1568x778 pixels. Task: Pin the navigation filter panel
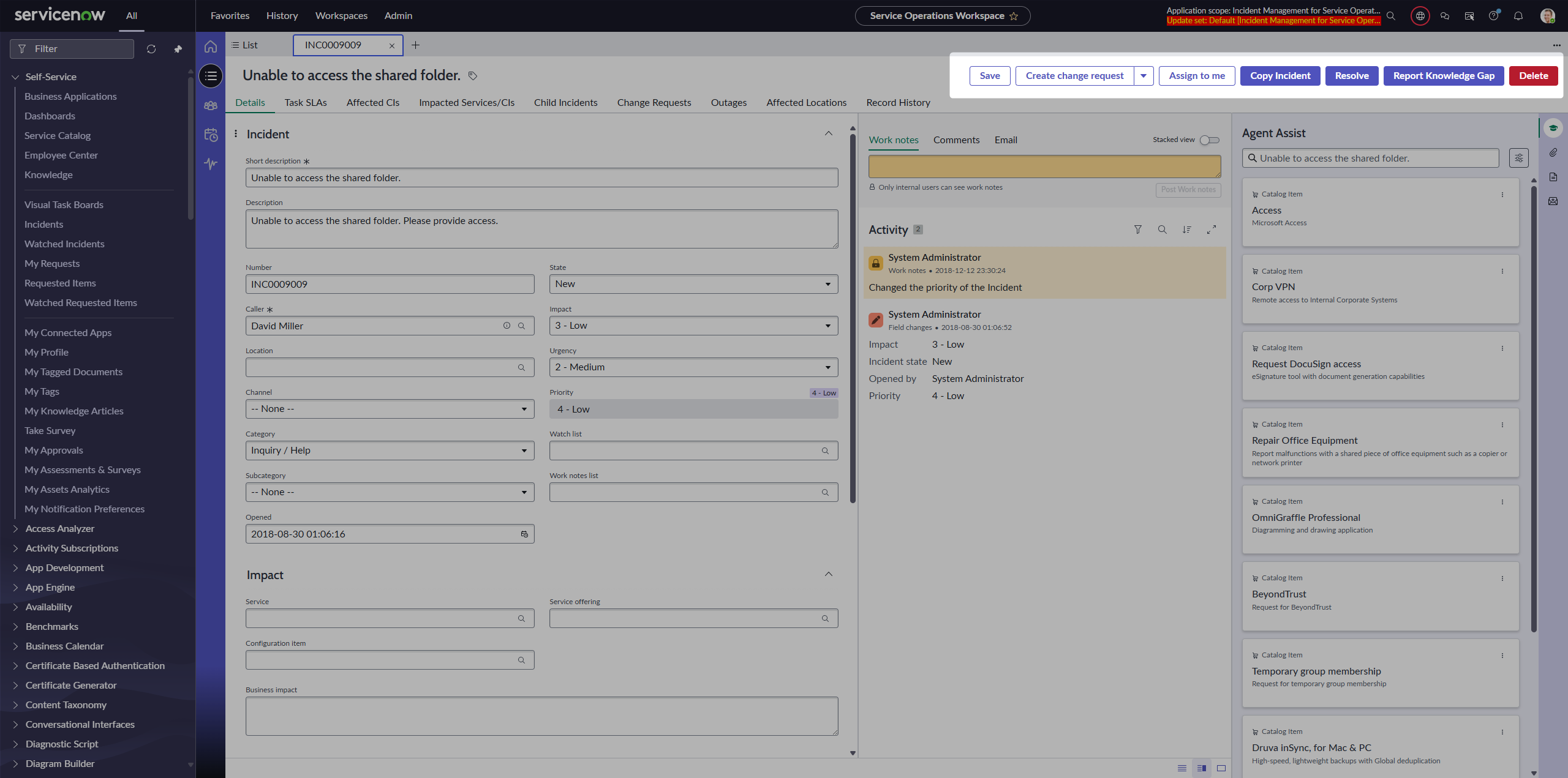pyautogui.click(x=178, y=49)
